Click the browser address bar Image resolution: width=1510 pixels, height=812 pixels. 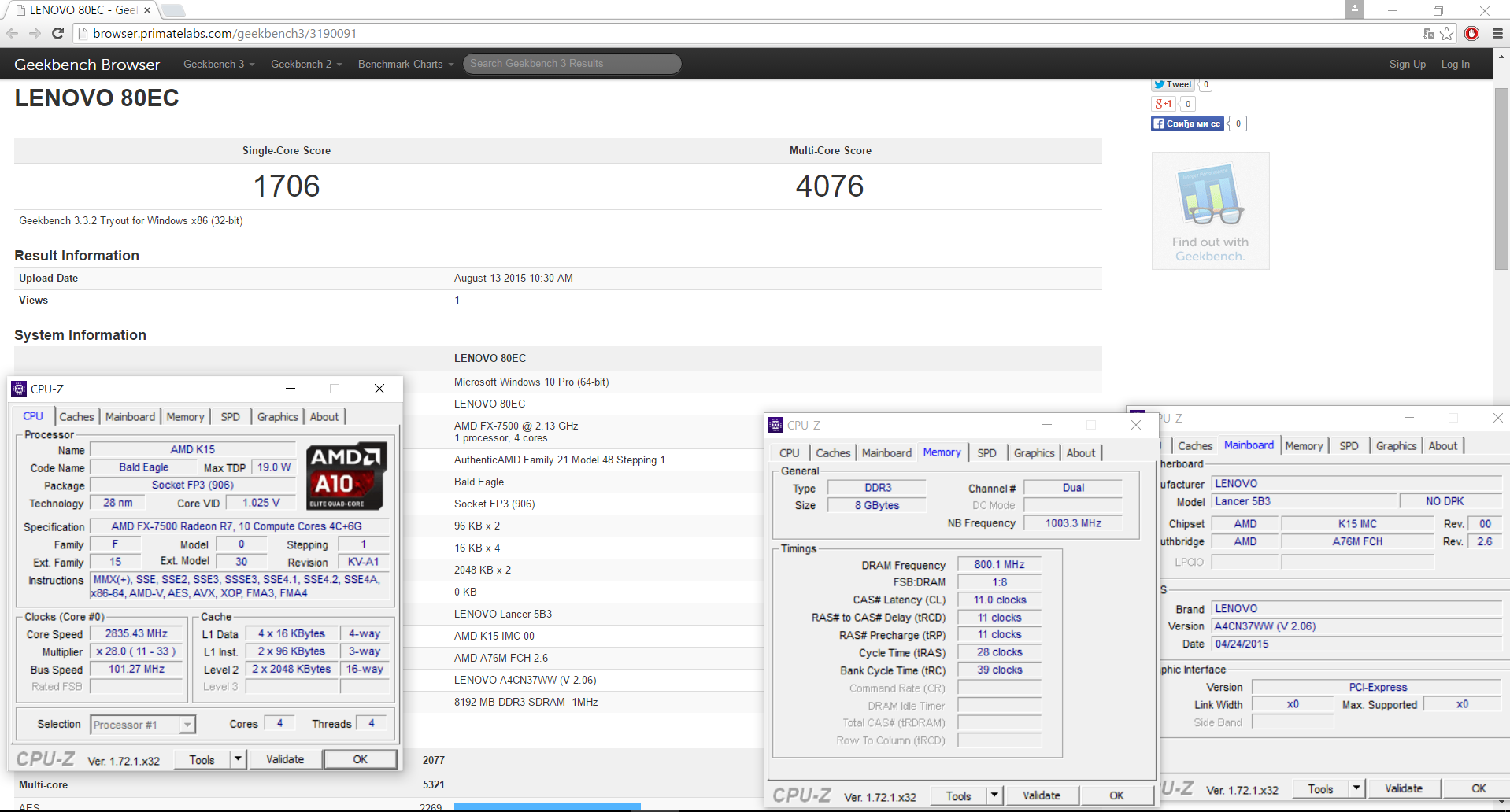(x=748, y=33)
